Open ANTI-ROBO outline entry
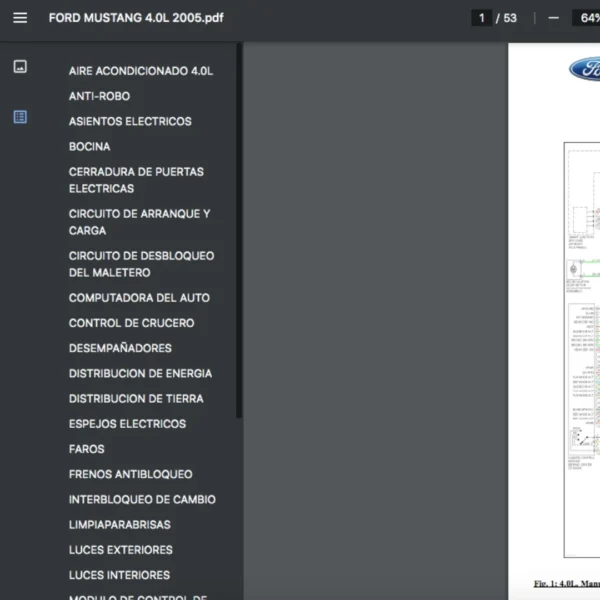Viewport: 600px width, 600px height. pyautogui.click(x=99, y=96)
